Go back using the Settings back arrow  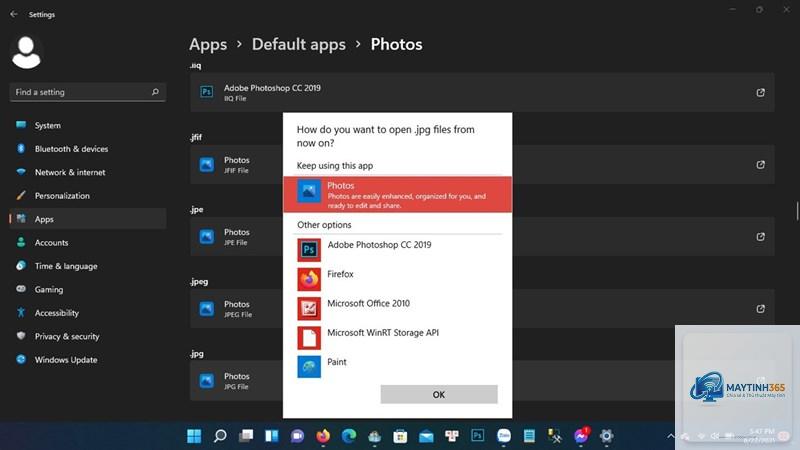pyautogui.click(x=14, y=14)
